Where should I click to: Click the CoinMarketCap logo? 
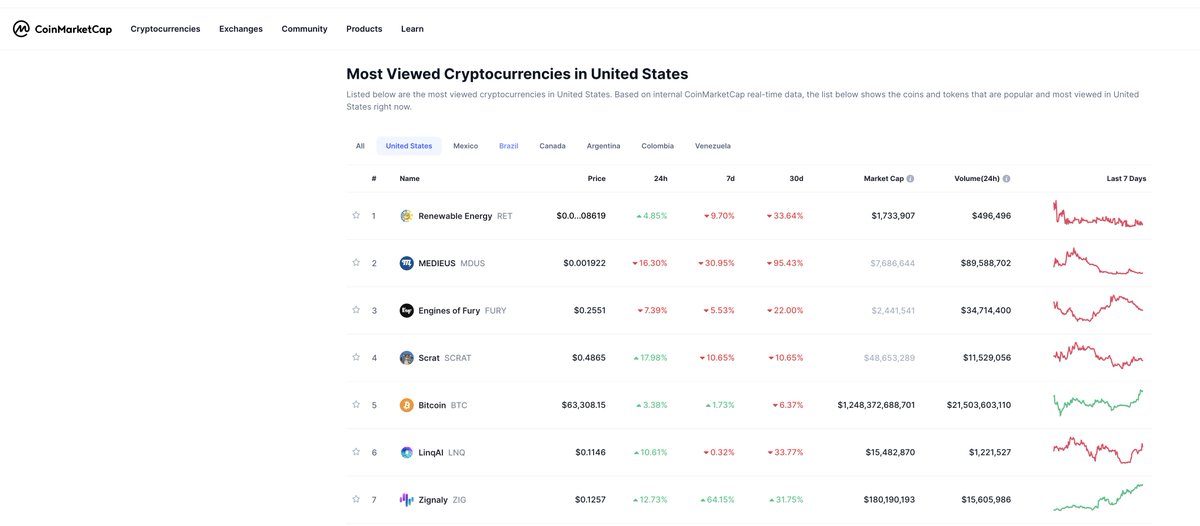coord(62,29)
